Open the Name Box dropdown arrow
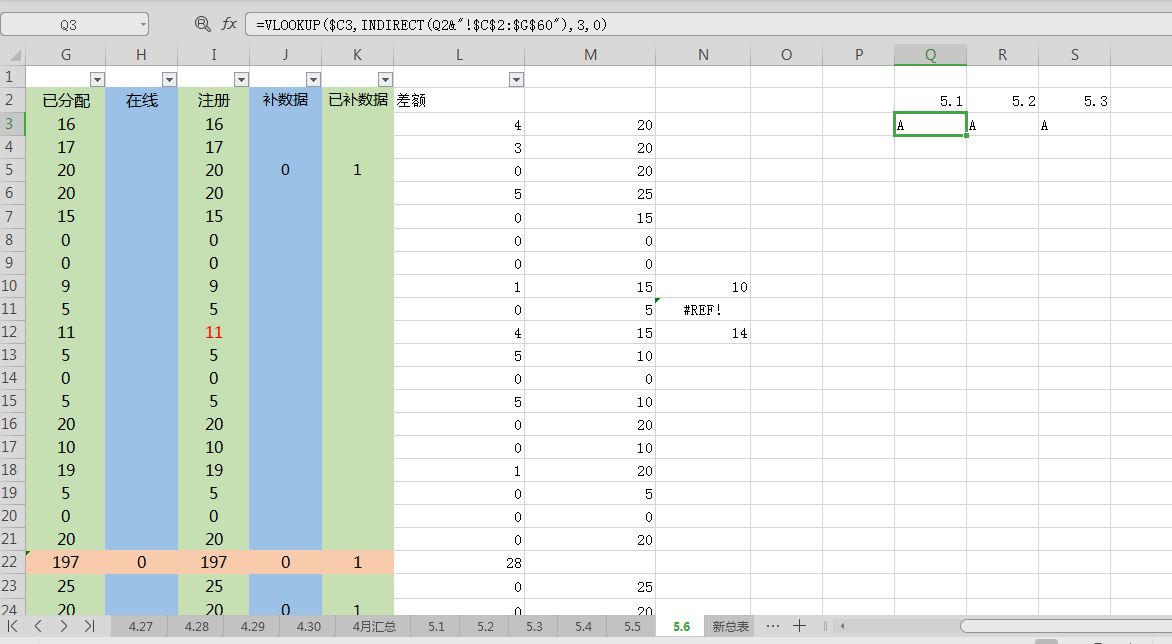The height and width of the screenshot is (644, 1172). pos(143,25)
